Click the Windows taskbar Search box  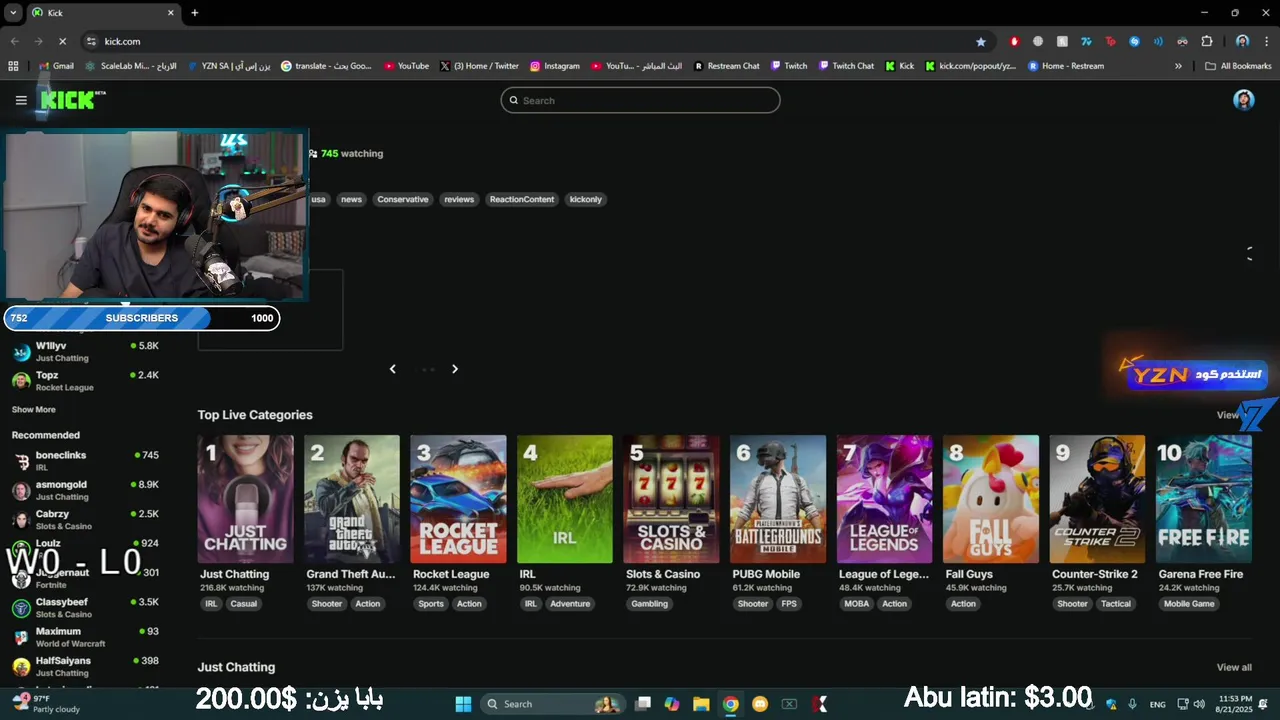(552, 704)
